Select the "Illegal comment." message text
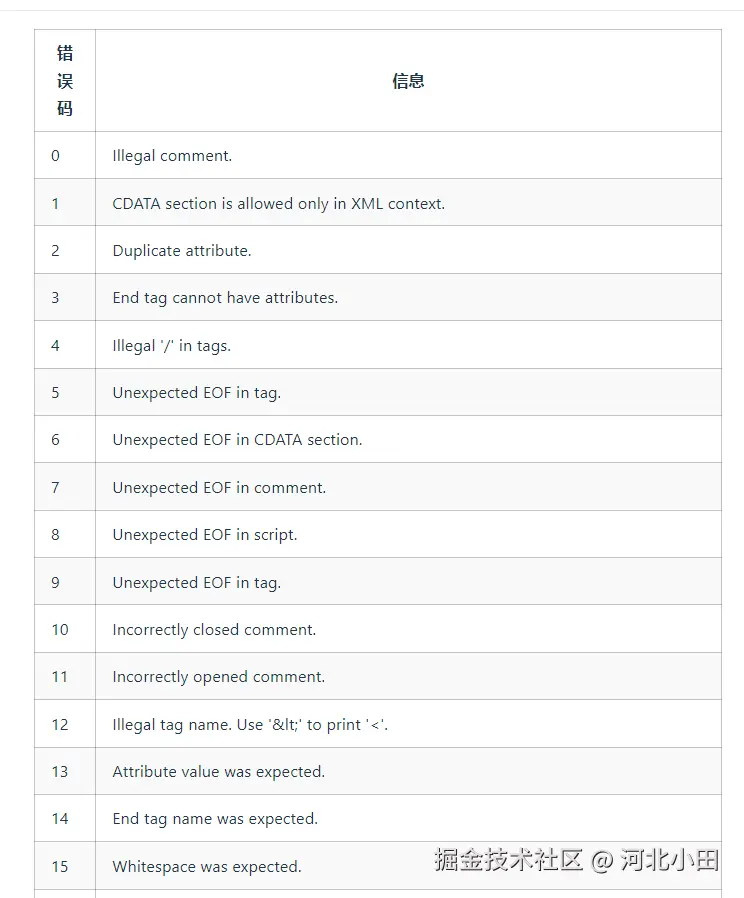 pos(172,156)
